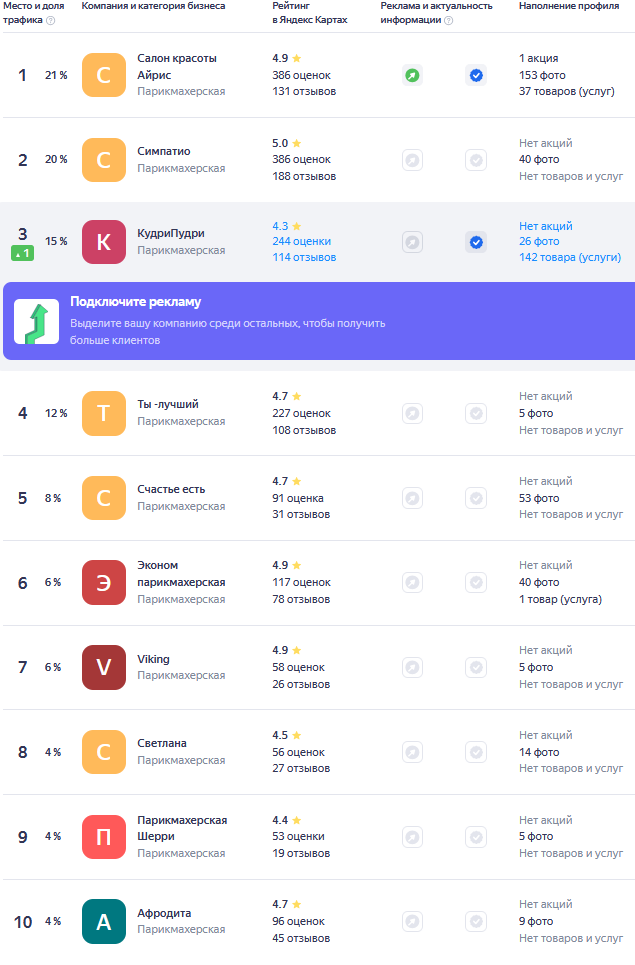
Task: Click «37 товаров (услуг)» text
Action: click(567, 91)
